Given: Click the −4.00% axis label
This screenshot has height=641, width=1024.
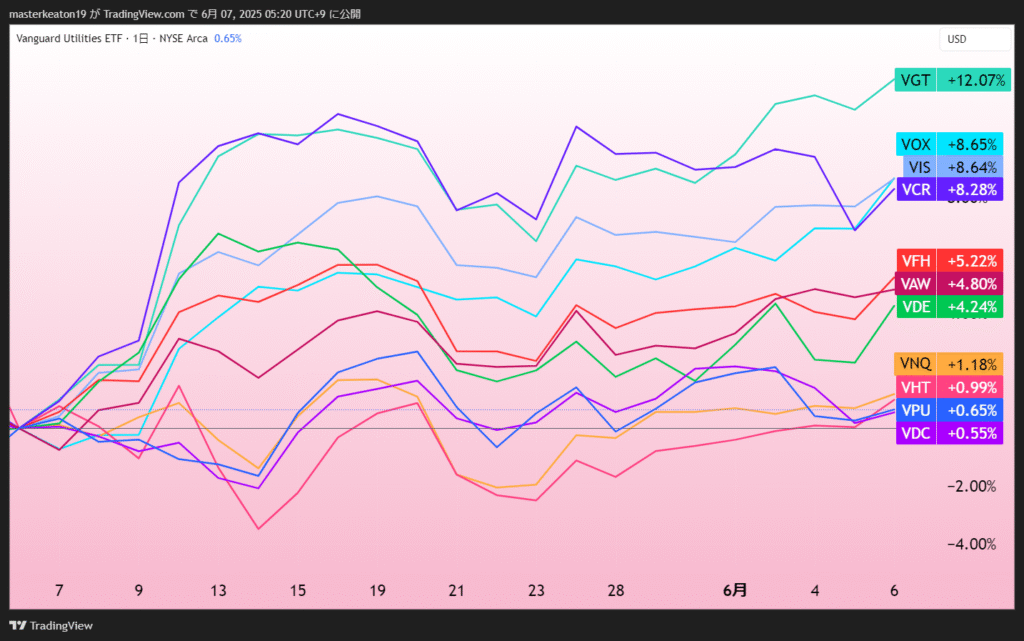Looking at the screenshot, I should click(x=972, y=544).
